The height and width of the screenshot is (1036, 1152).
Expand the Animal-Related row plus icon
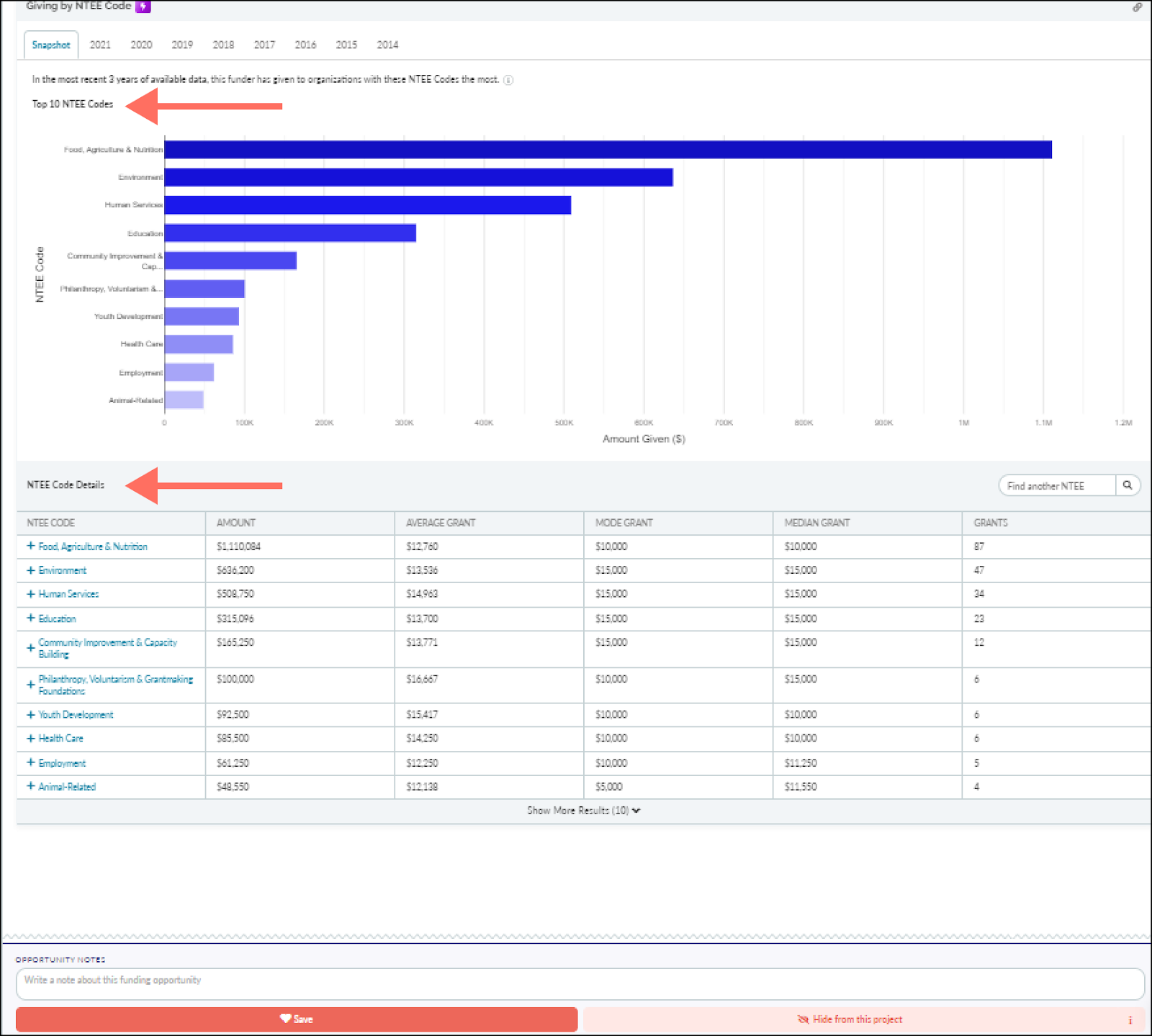point(31,786)
